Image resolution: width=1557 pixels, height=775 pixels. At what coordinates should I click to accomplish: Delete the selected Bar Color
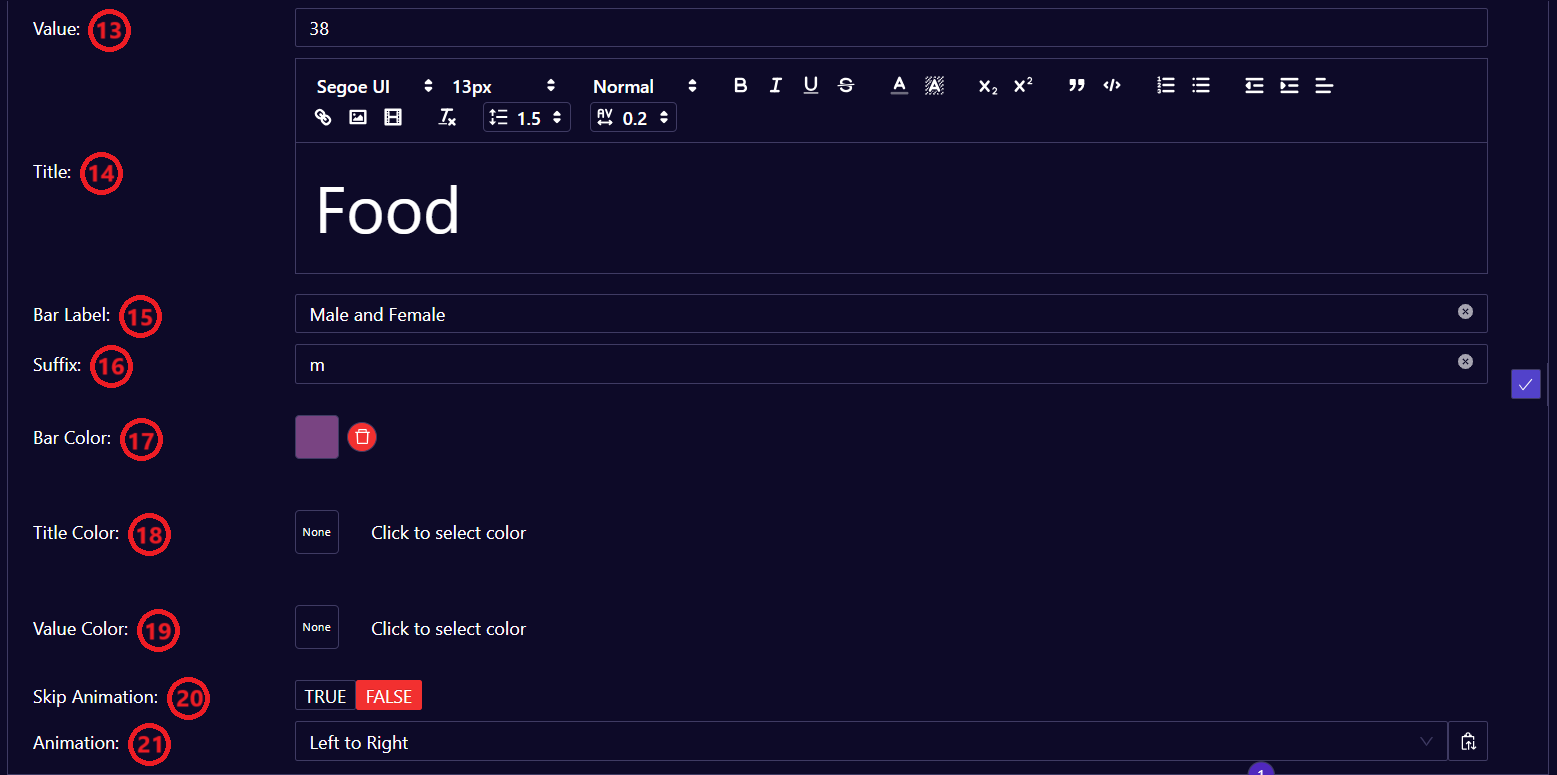pyautogui.click(x=361, y=437)
